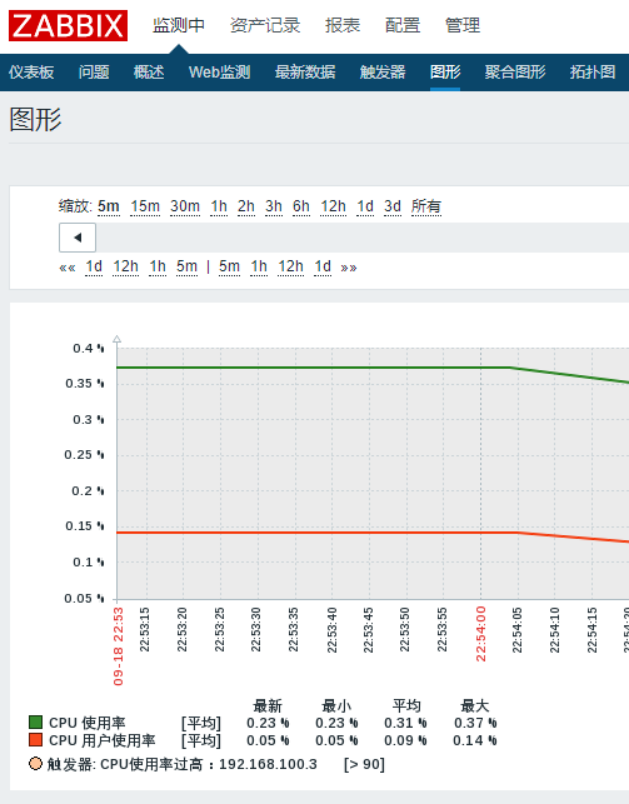Click the orange 触发器 legend circle
Viewport: 629px width, 804px height.
(35, 764)
